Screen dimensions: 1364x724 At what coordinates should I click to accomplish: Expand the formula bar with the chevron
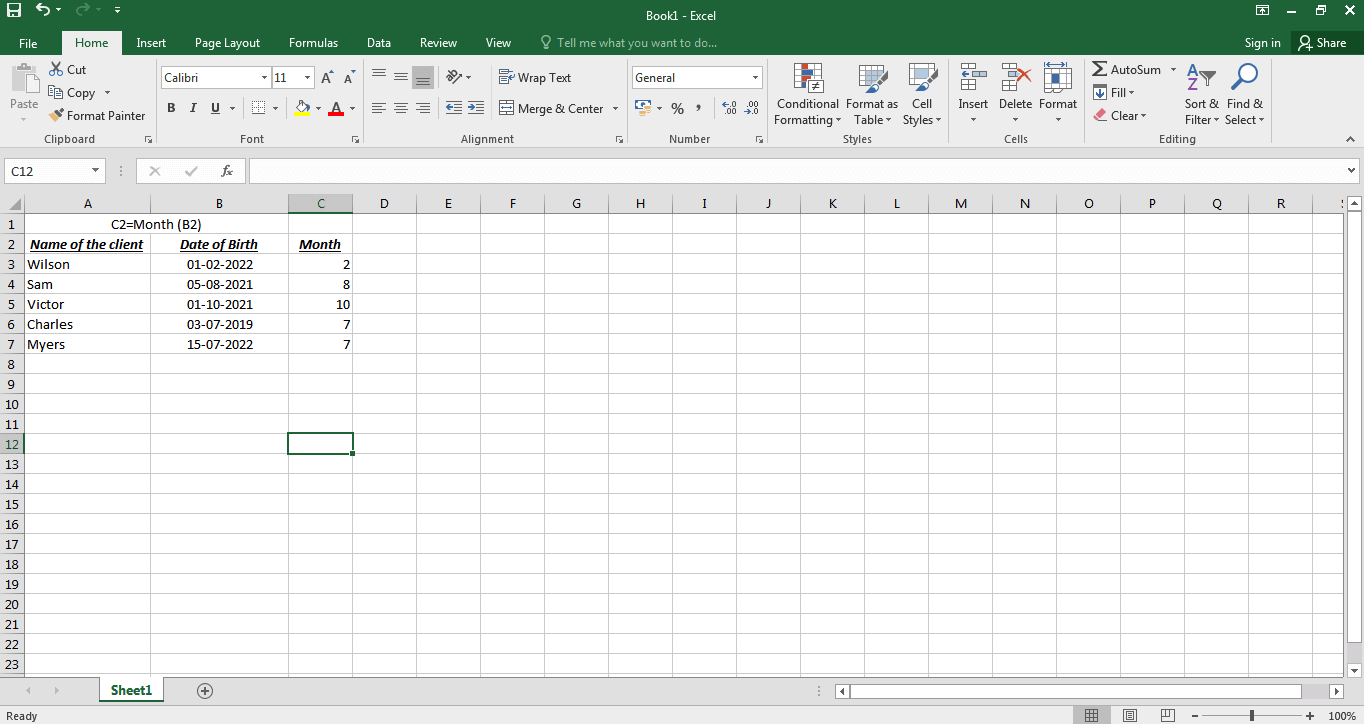pos(1352,171)
